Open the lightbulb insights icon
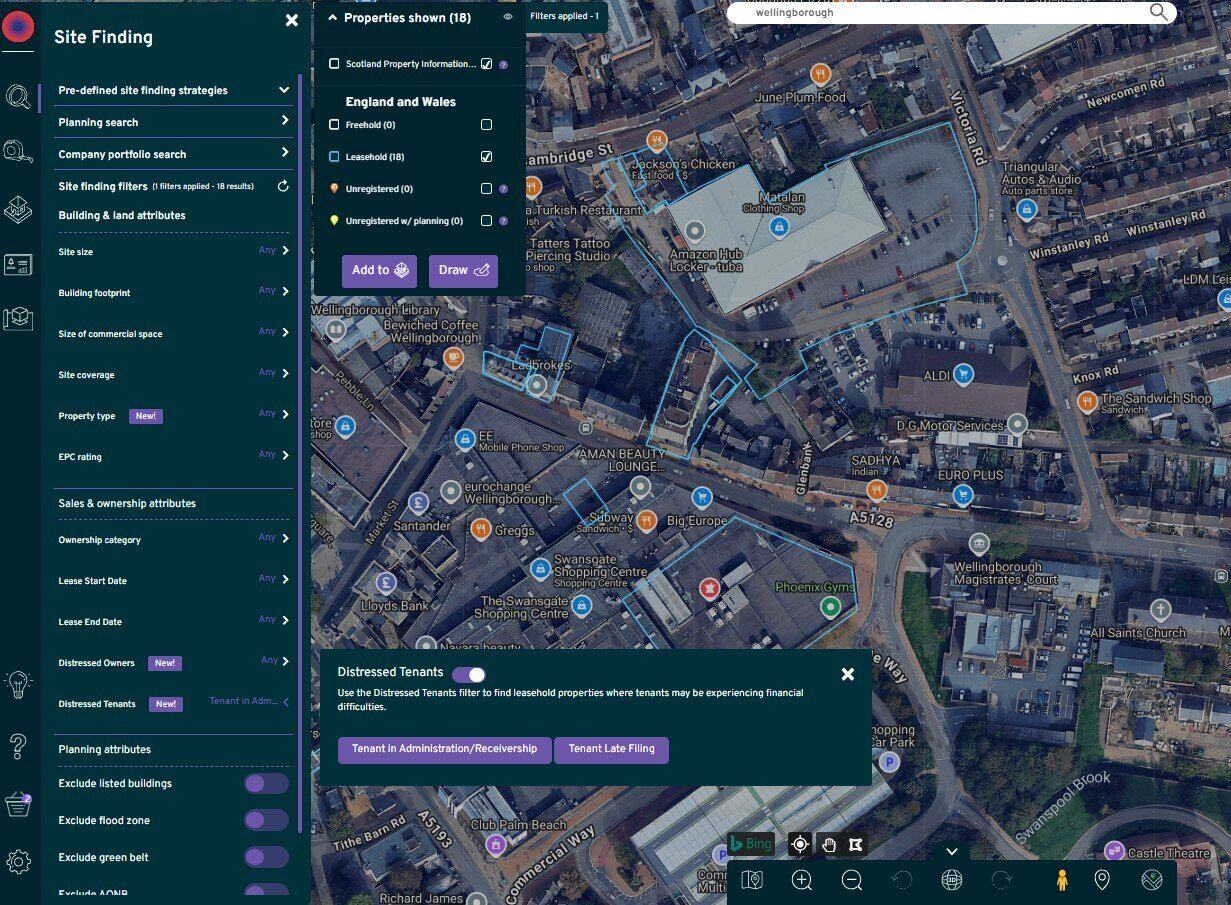Viewport: 1231px width, 905px height. click(18, 684)
